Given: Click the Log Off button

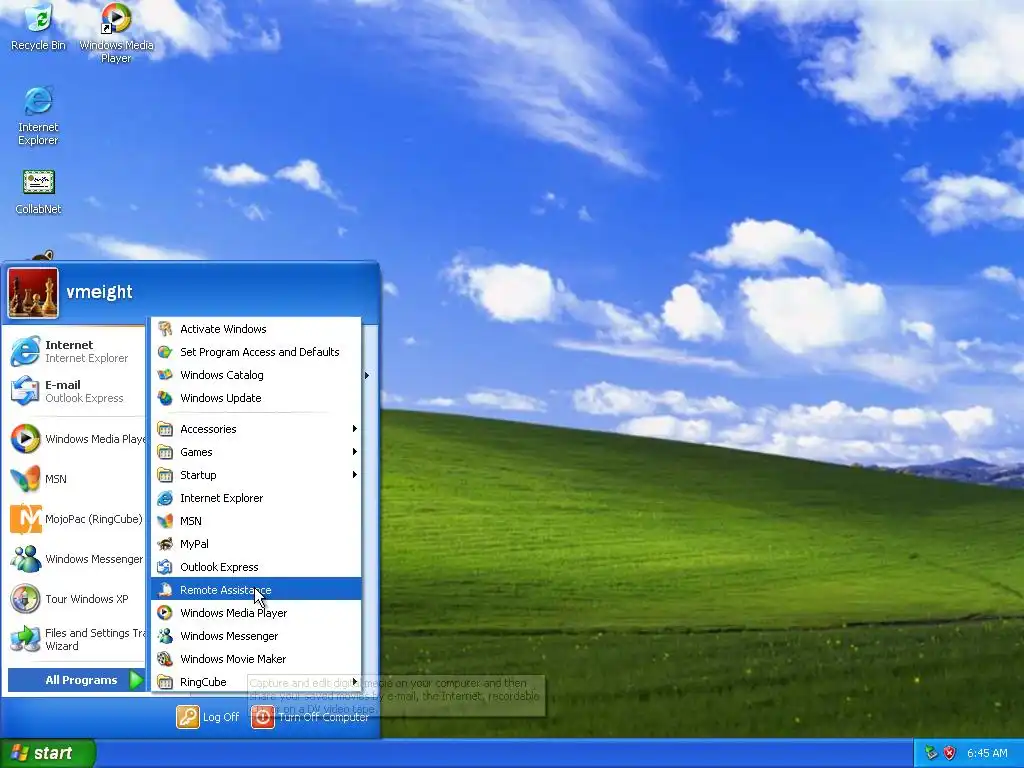Looking at the screenshot, I should coord(208,717).
